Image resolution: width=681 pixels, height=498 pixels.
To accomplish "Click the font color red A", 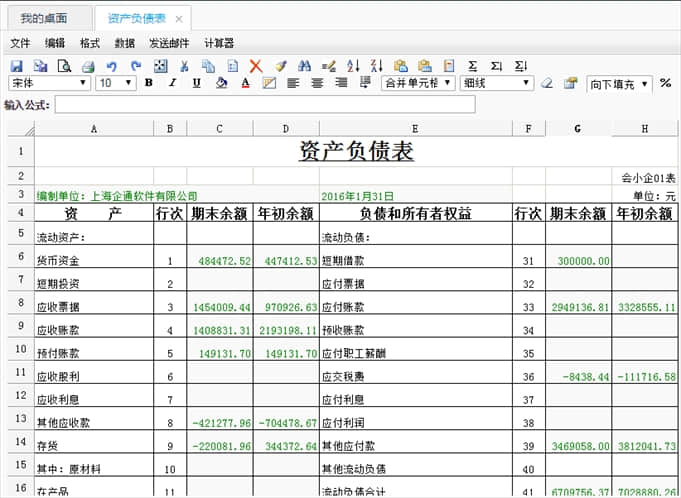I will [x=245, y=82].
